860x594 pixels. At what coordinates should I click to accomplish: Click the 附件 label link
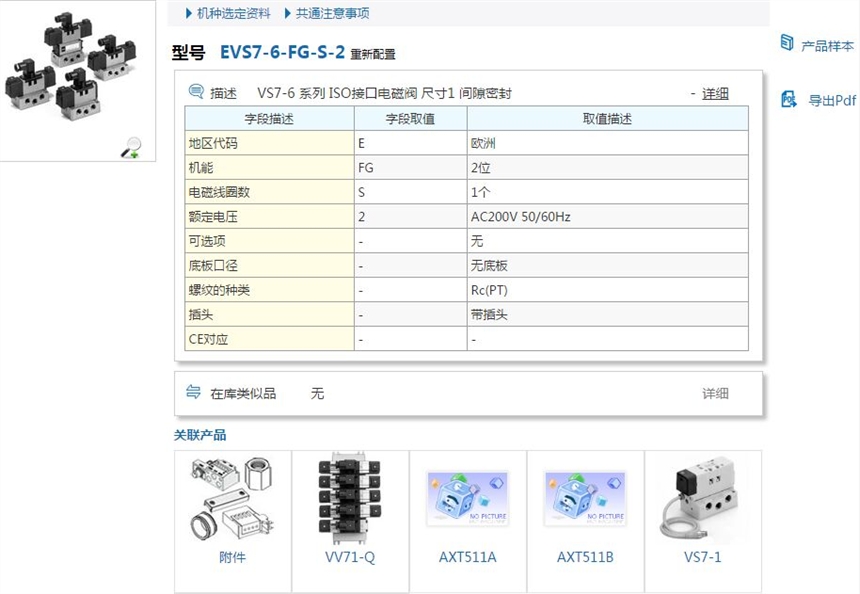pos(232,557)
